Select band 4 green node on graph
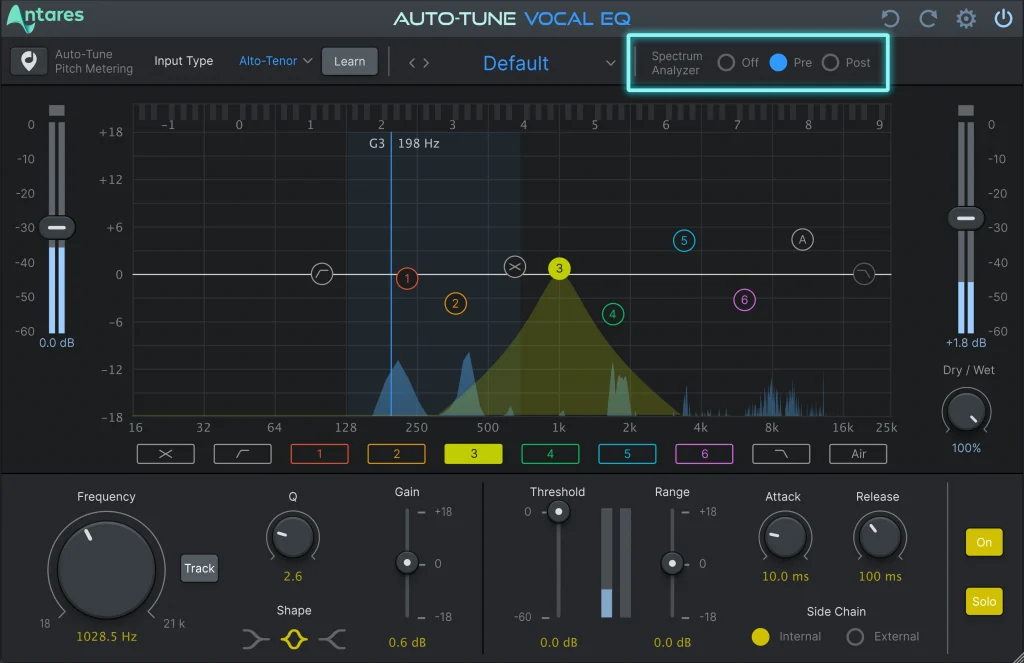 coord(613,314)
